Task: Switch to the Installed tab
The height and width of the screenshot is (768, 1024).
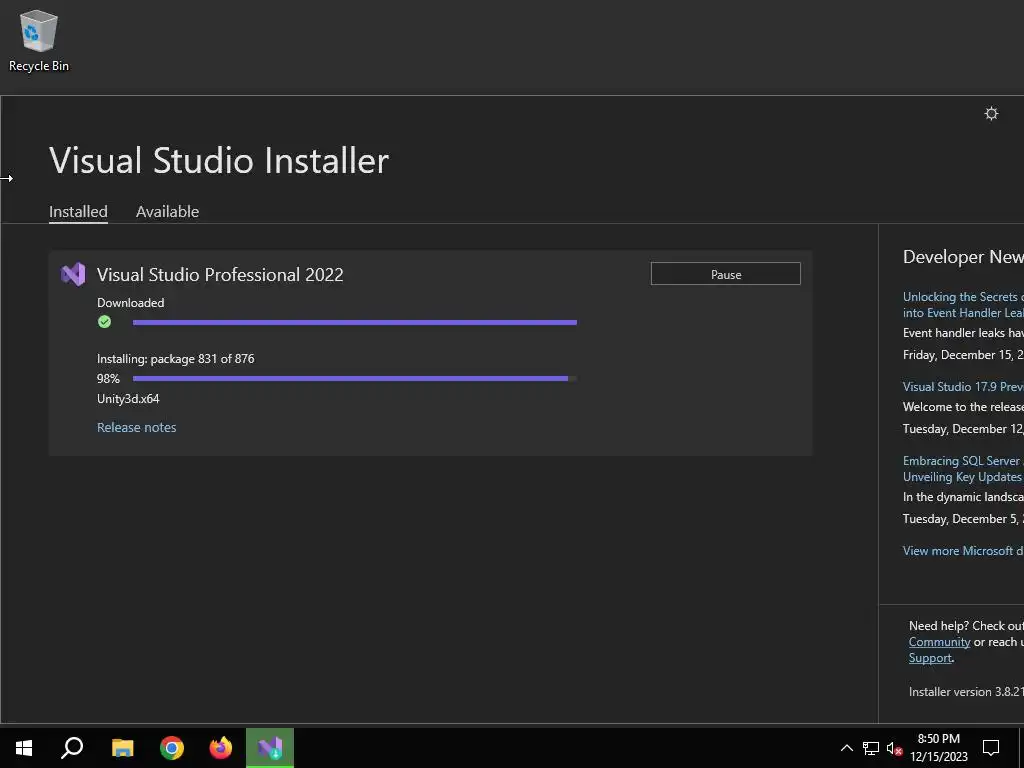Action: point(78,212)
